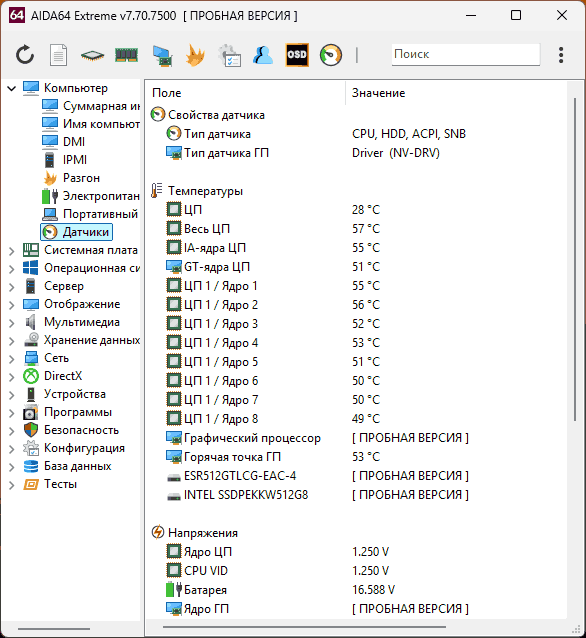This screenshot has height=638, width=586.
Task: Open Электропитание tree item
Action: [90, 196]
